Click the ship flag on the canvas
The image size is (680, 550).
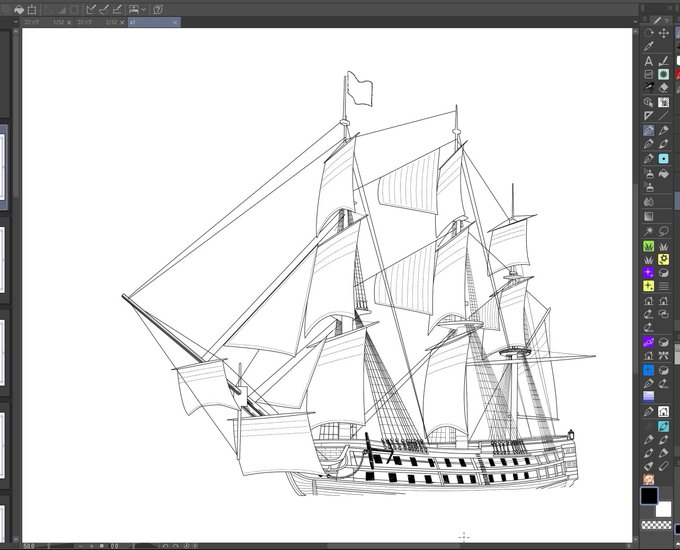(360, 89)
